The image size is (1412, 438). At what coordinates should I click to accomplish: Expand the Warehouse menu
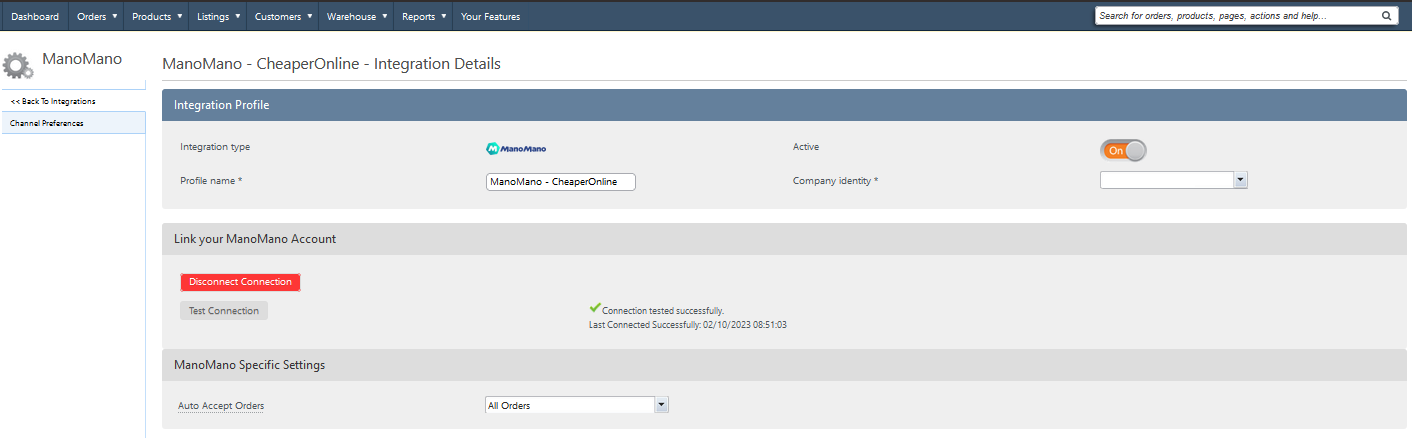[x=356, y=16]
